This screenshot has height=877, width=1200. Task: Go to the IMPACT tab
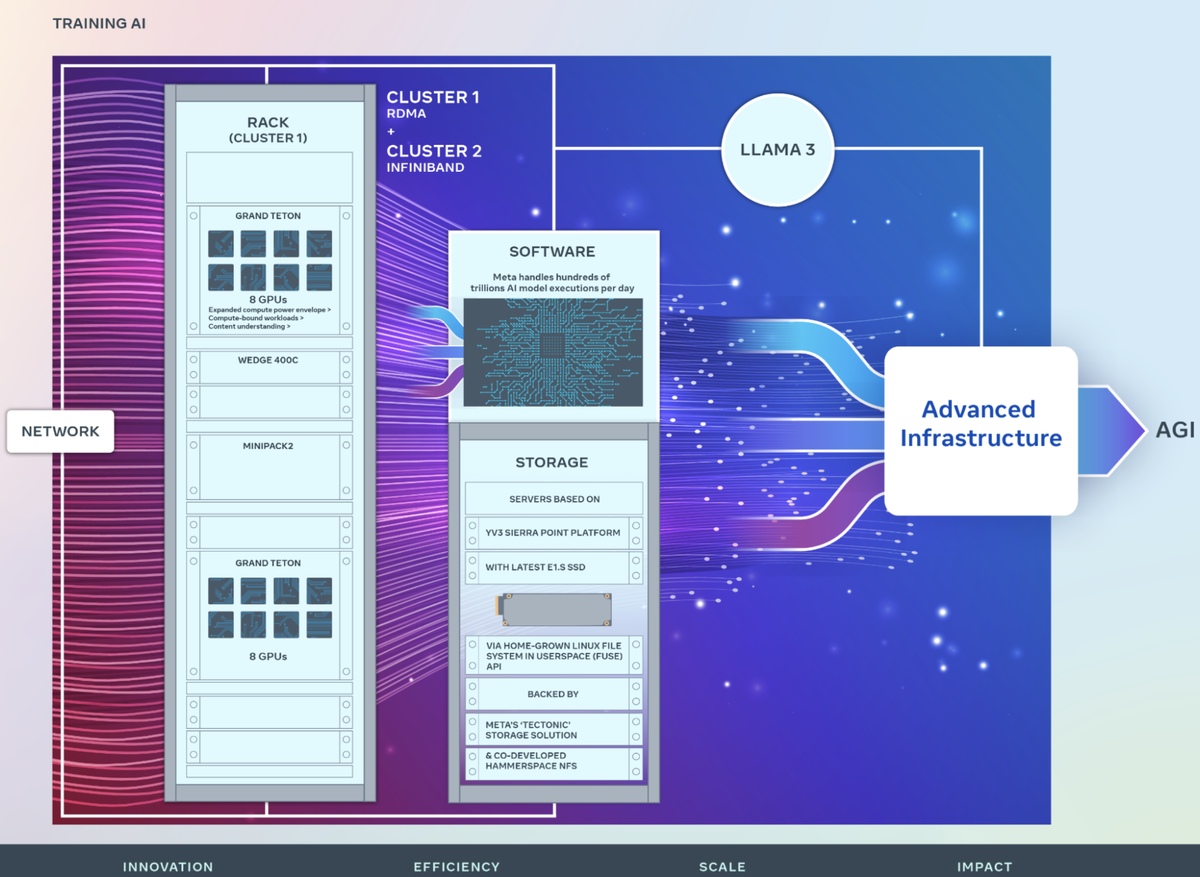[x=984, y=866]
